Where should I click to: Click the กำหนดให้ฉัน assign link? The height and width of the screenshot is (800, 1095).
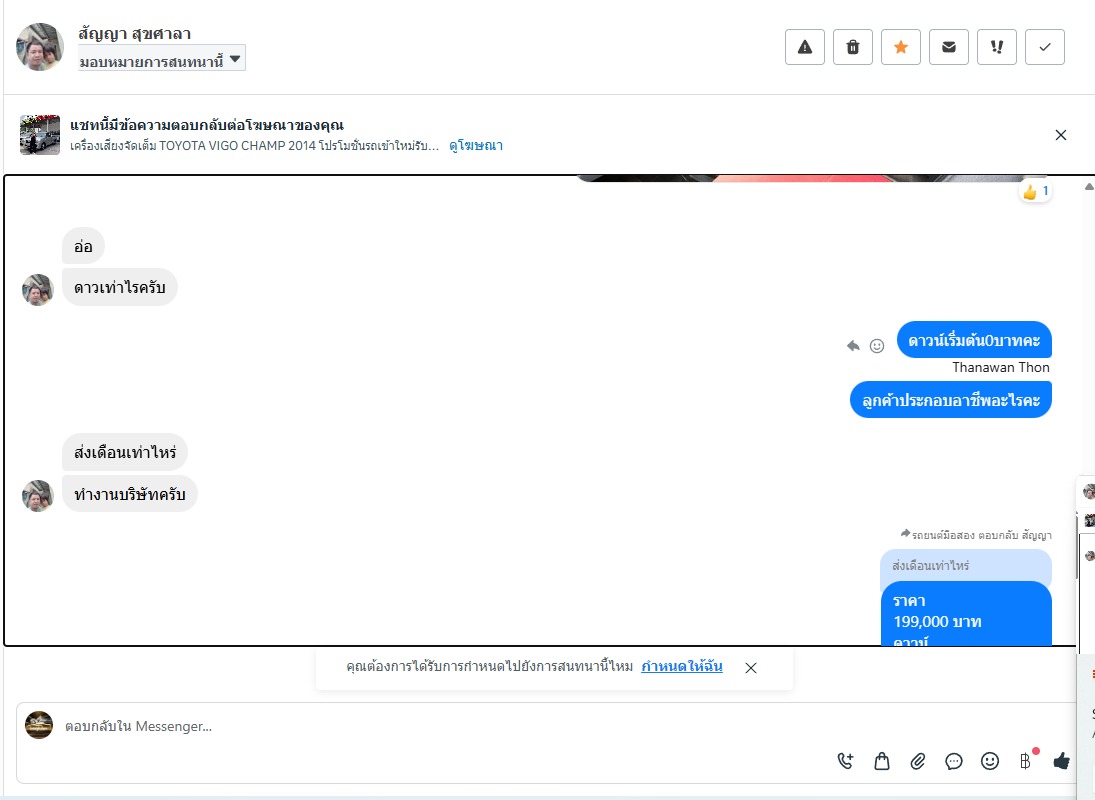pyautogui.click(x=682, y=666)
